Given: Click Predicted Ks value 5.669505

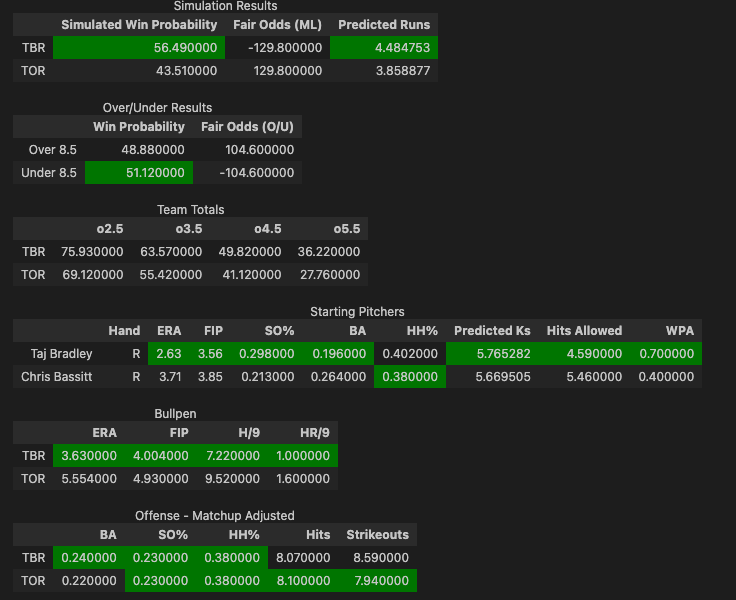Looking at the screenshot, I should (x=503, y=377).
